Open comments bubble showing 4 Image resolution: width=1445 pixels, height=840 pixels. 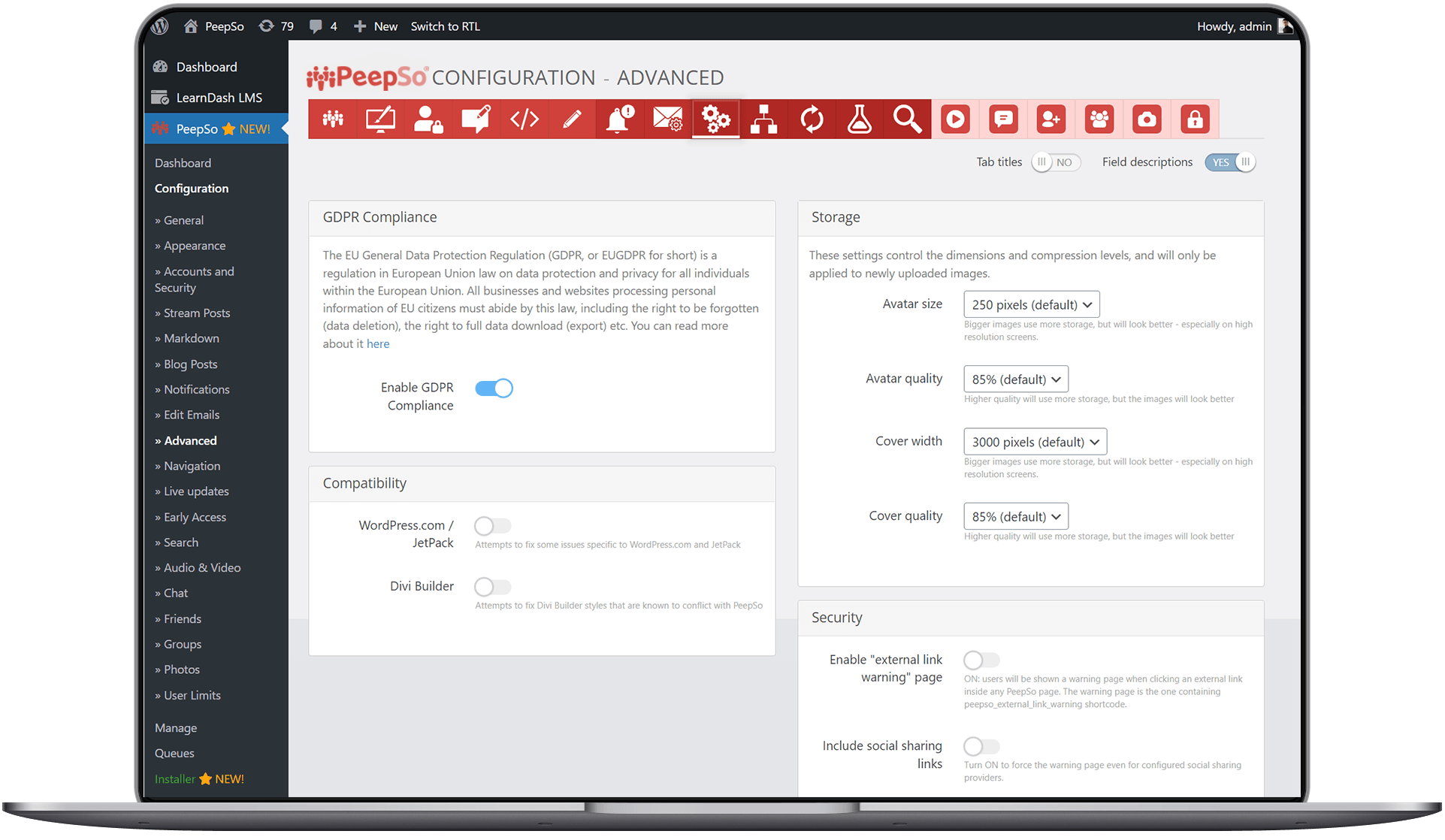point(324,26)
